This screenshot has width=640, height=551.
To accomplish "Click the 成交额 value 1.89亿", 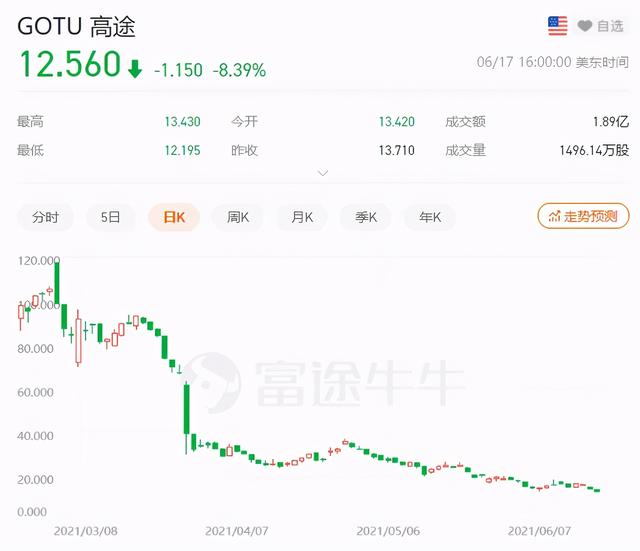I will click(611, 122).
